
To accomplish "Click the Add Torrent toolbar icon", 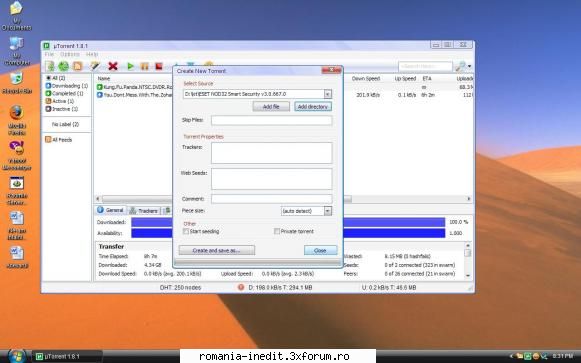I will point(50,66).
